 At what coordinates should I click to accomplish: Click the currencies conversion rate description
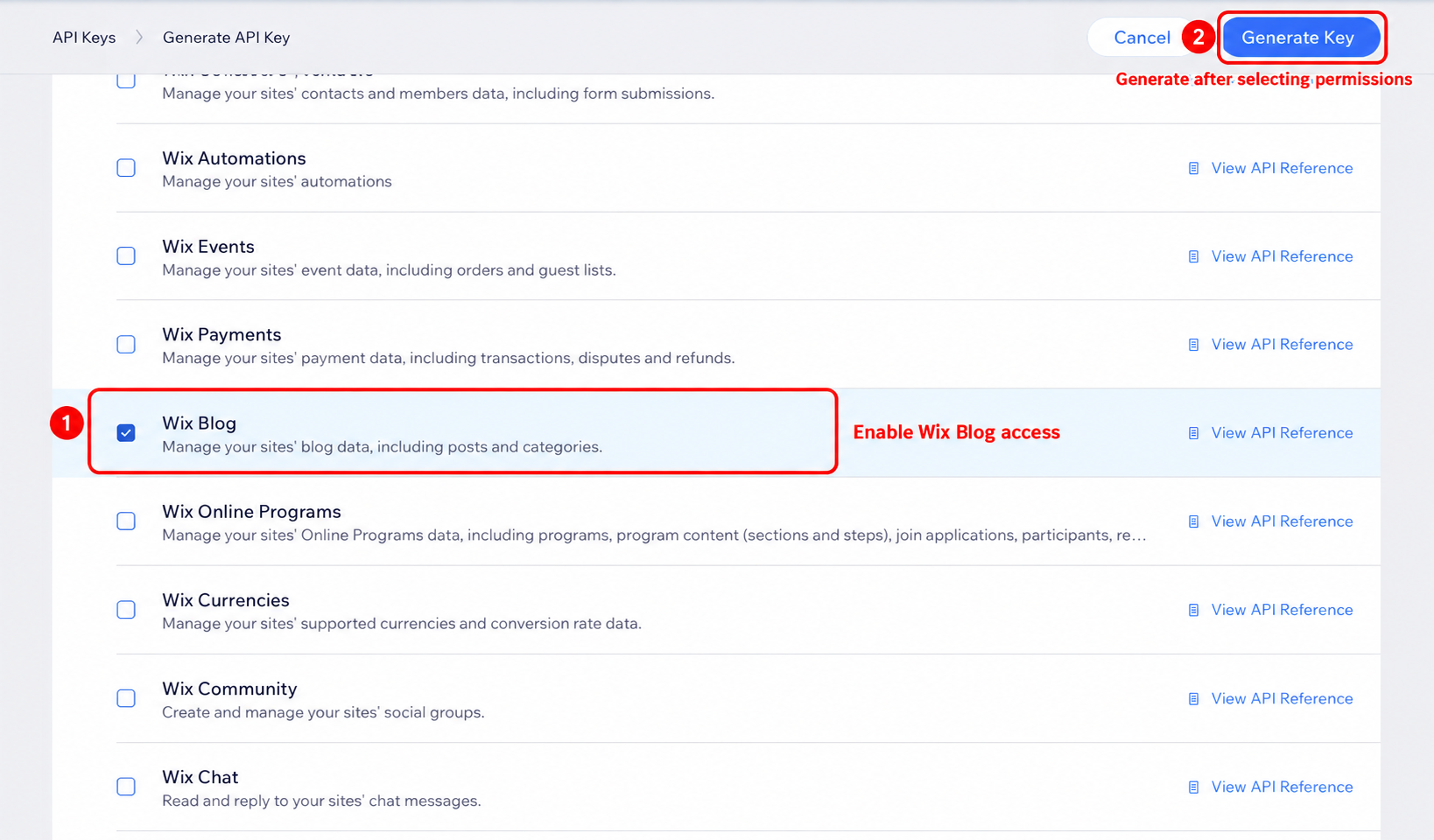point(402,624)
